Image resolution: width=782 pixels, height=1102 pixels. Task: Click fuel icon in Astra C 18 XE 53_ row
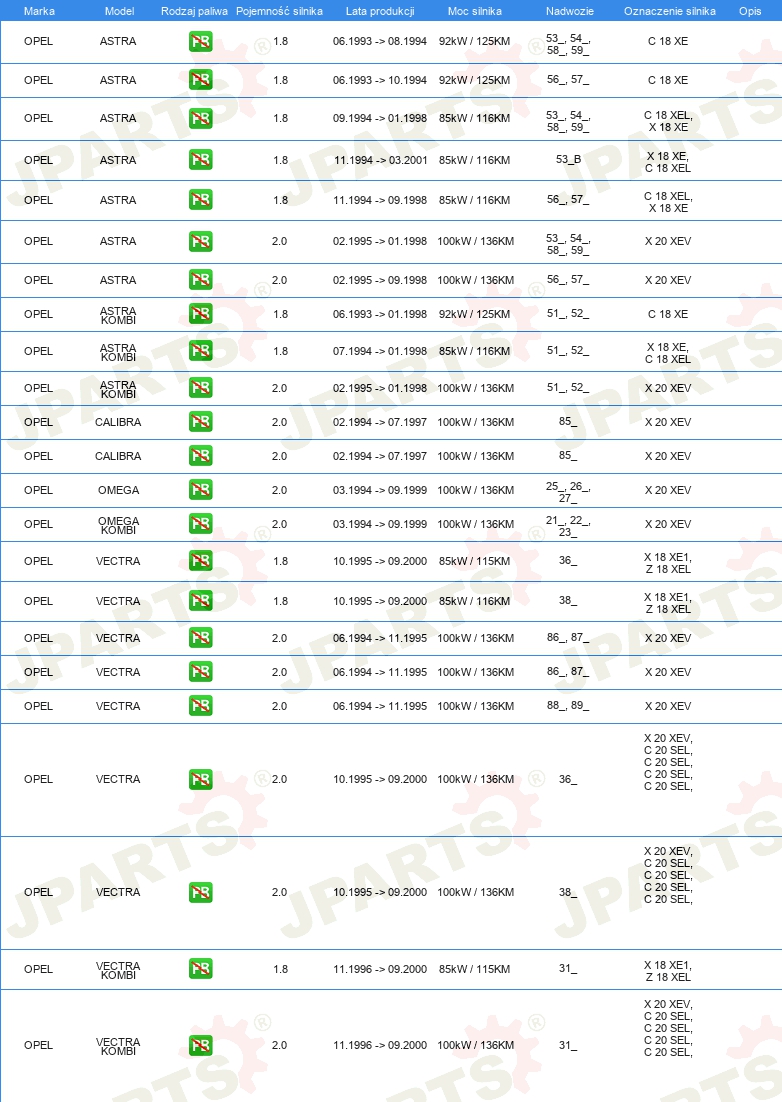coord(200,41)
